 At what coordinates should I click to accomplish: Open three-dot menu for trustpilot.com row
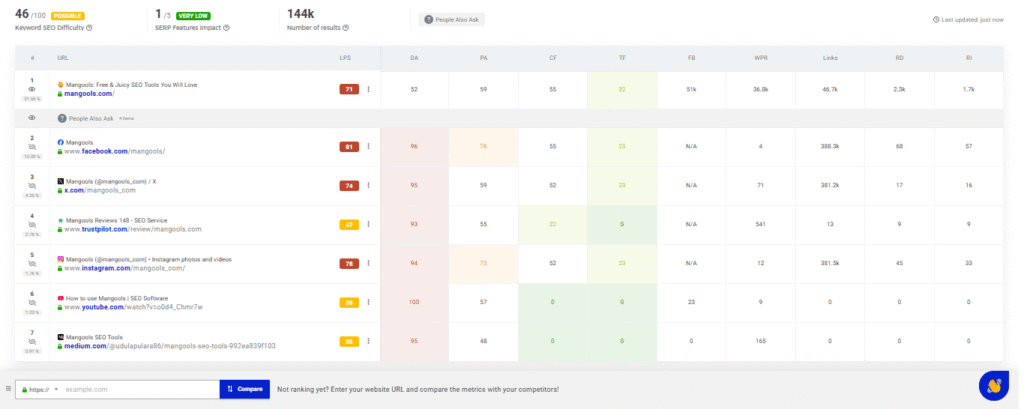pyautogui.click(x=368, y=224)
